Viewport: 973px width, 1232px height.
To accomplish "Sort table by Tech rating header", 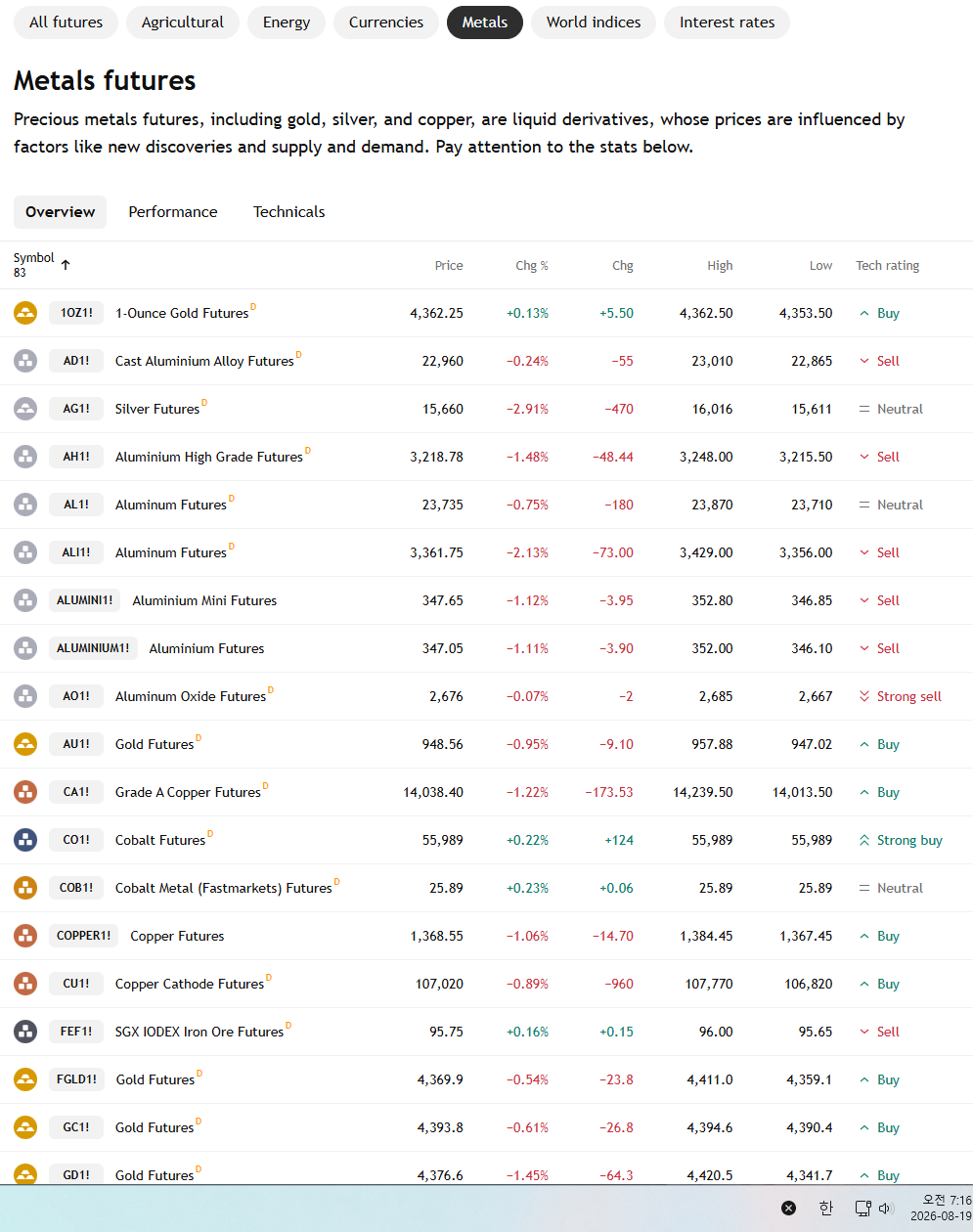I will [x=887, y=266].
